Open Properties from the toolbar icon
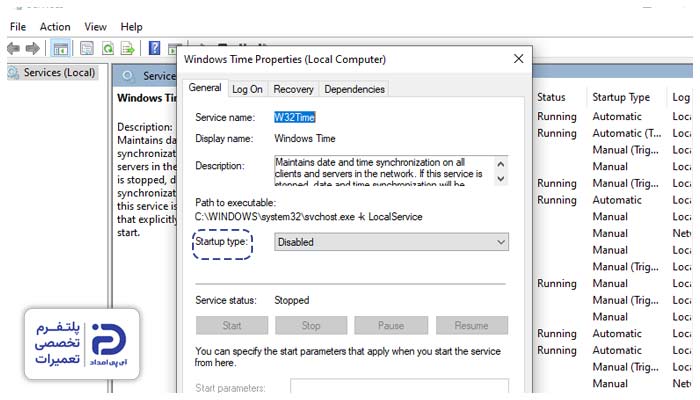Image resolution: width=700 pixels, height=400 pixels. (x=87, y=48)
